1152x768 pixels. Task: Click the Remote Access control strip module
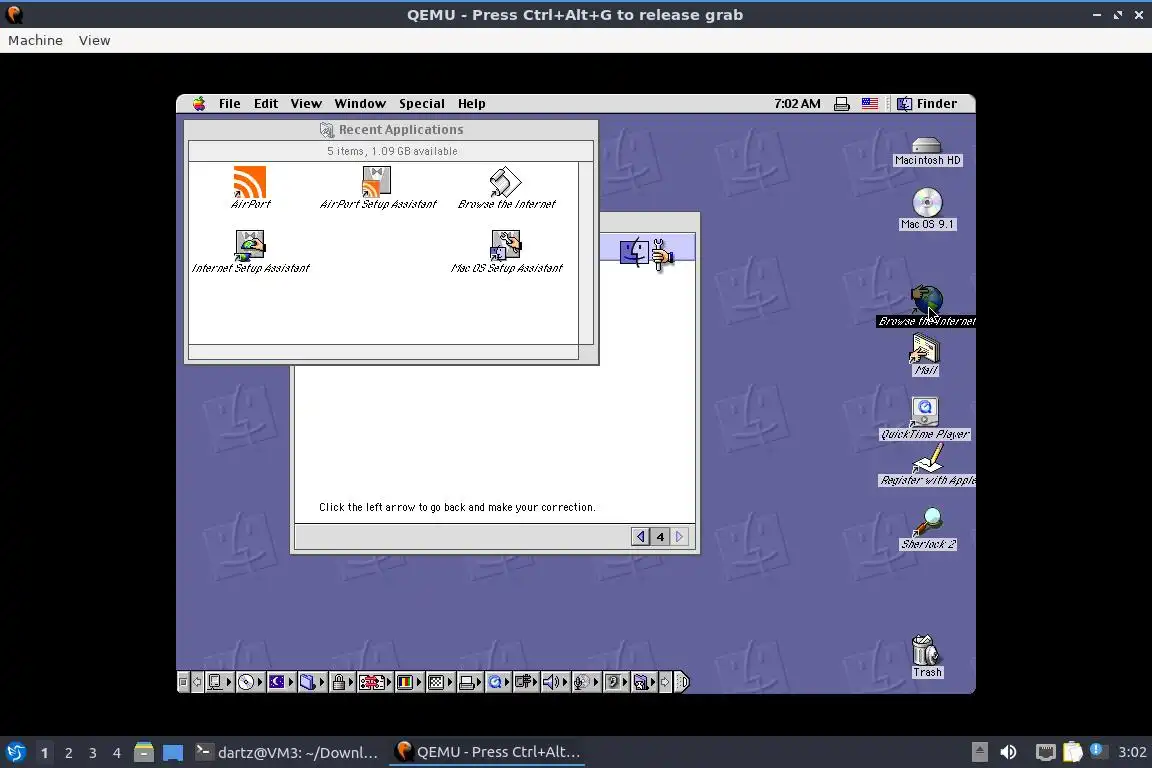tap(523, 682)
